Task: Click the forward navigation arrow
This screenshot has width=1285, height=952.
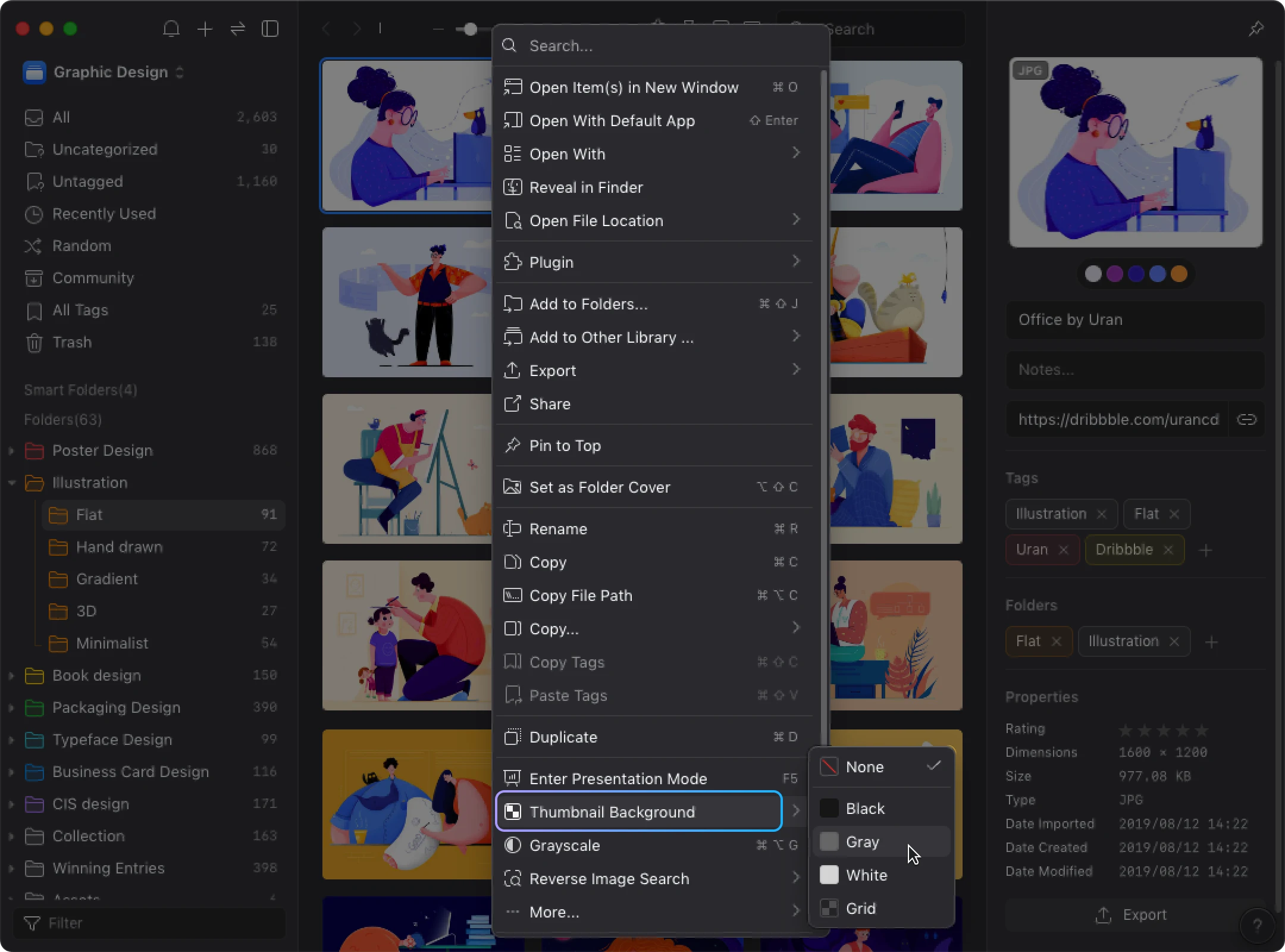Action: click(x=356, y=29)
